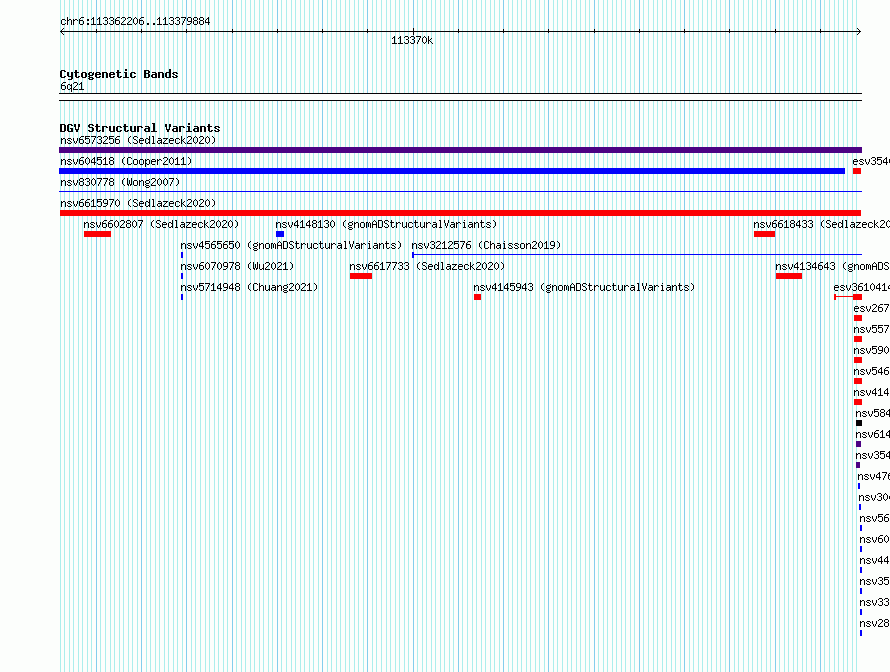Click the black square under nsv584
890x672 pixels.
[x=859, y=423]
